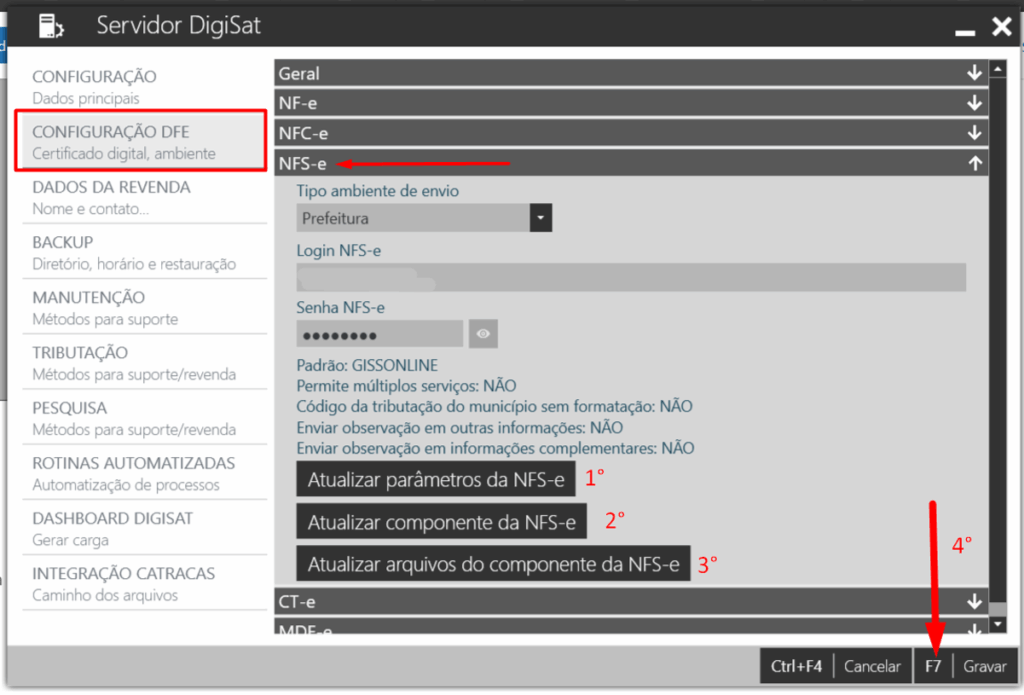Open Configuração DFE menu item

140,142
